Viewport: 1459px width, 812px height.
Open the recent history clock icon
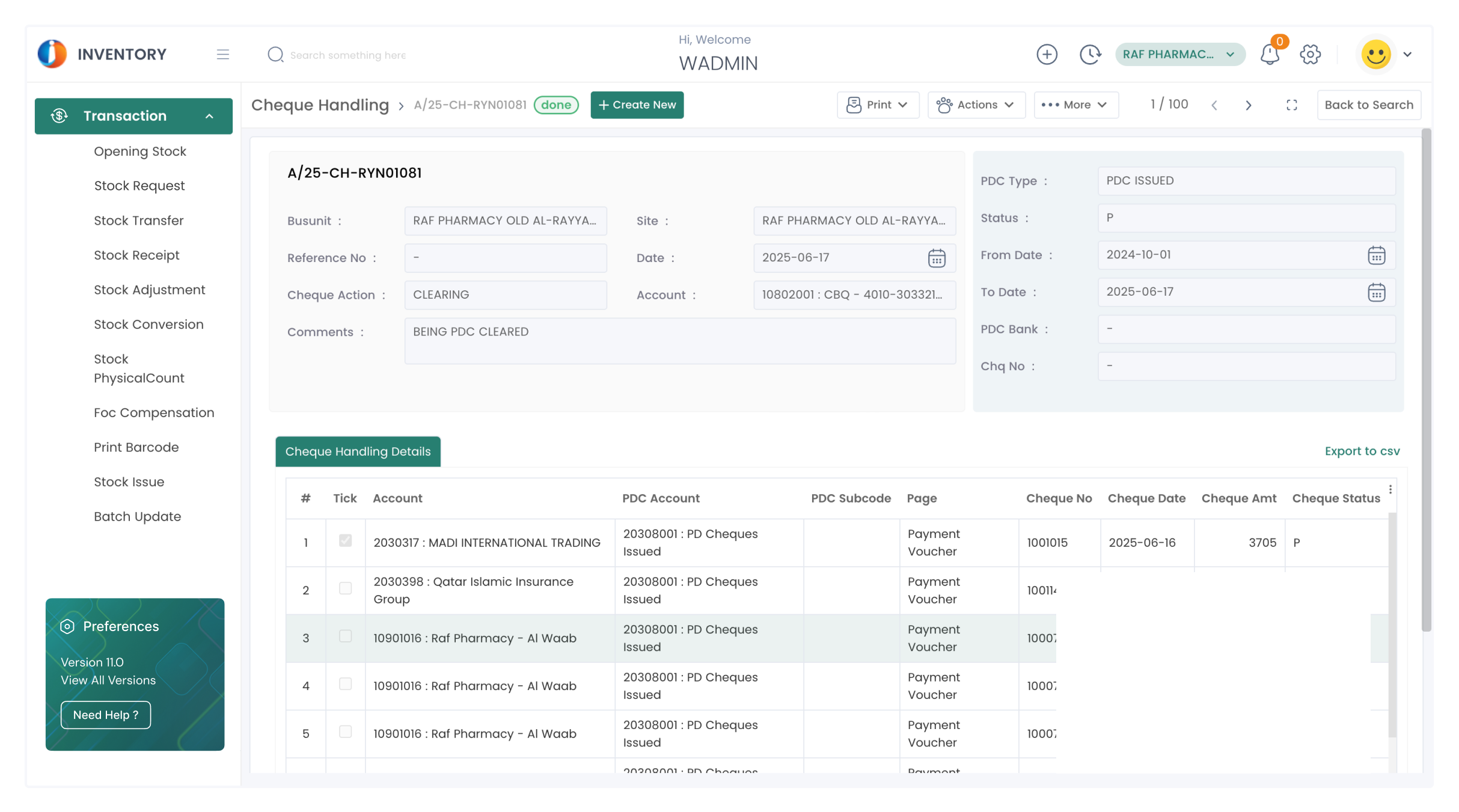(x=1090, y=54)
